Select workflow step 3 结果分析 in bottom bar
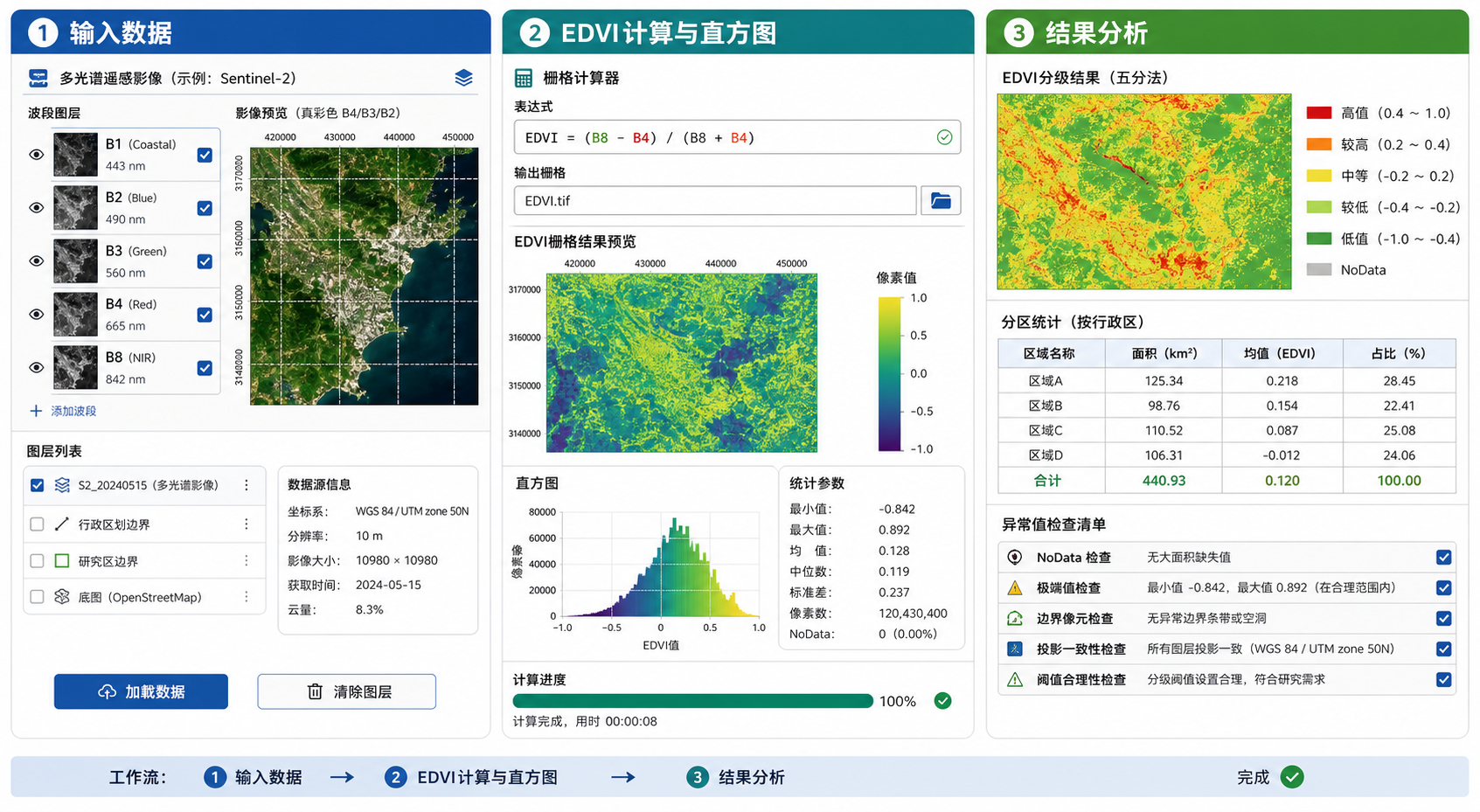This screenshot has width=1480, height=812. click(735, 777)
